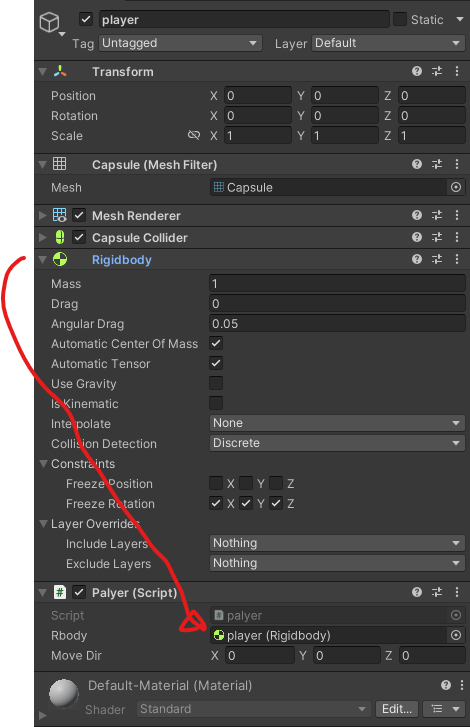Open Palyer (Script) help reference
This screenshot has width=470, height=727.
coord(417,592)
